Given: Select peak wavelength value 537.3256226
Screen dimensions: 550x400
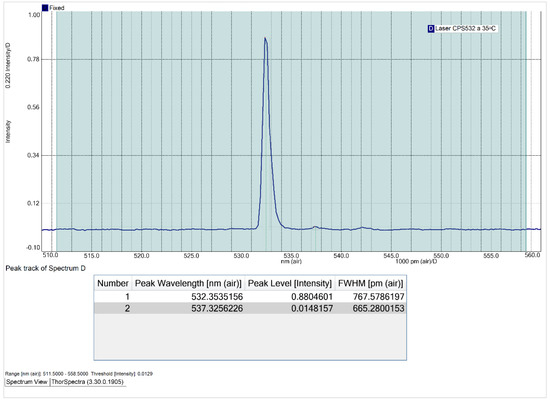Looking at the screenshot, I should 217,309.
